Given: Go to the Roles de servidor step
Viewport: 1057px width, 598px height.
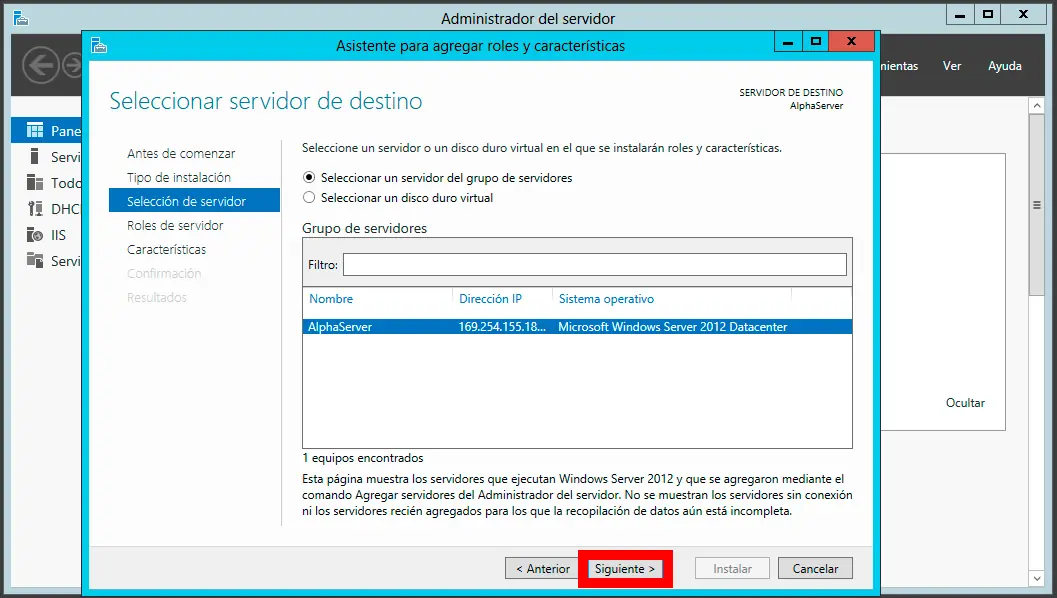Looking at the screenshot, I should 175,225.
